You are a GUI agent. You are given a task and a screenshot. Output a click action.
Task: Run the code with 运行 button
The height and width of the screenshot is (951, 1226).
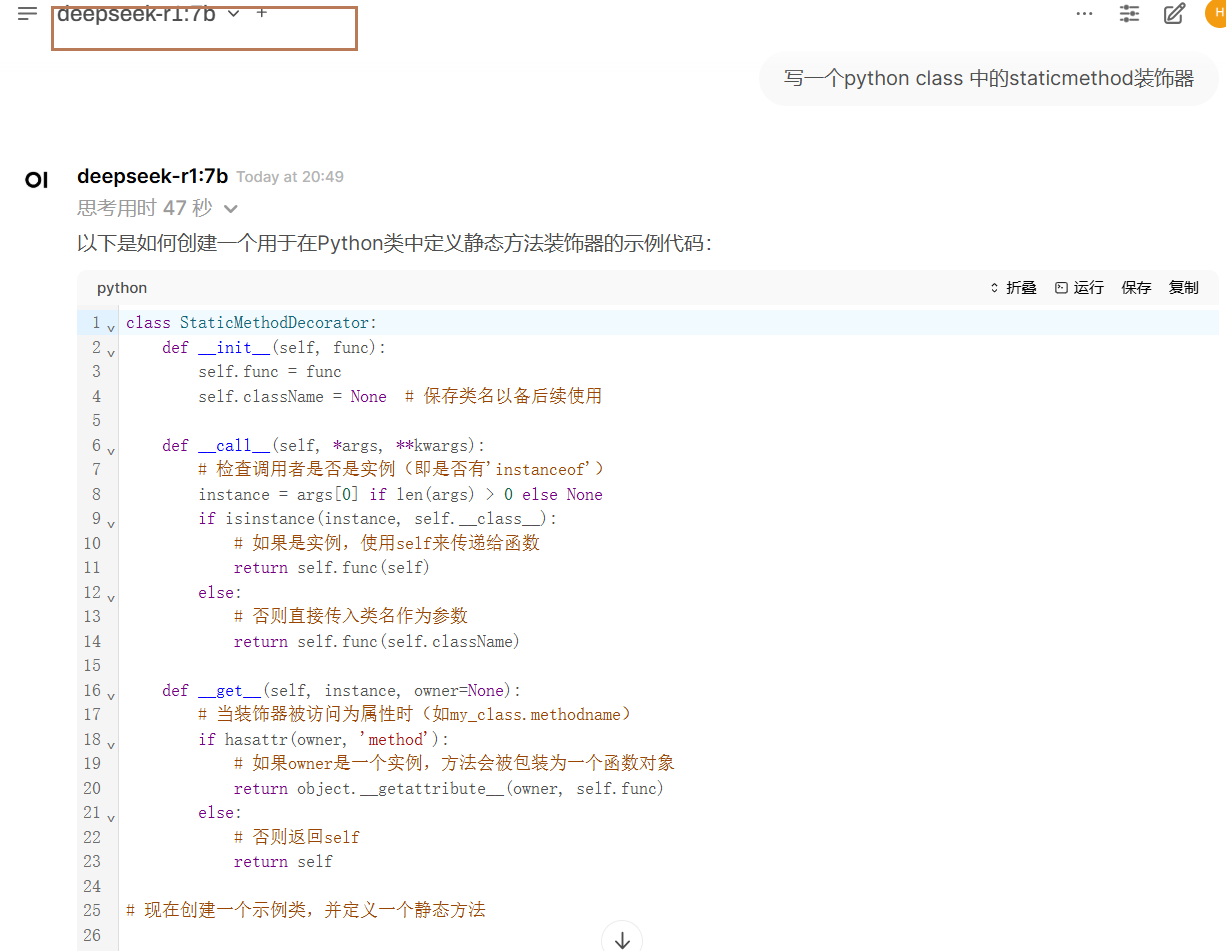click(x=1079, y=288)
